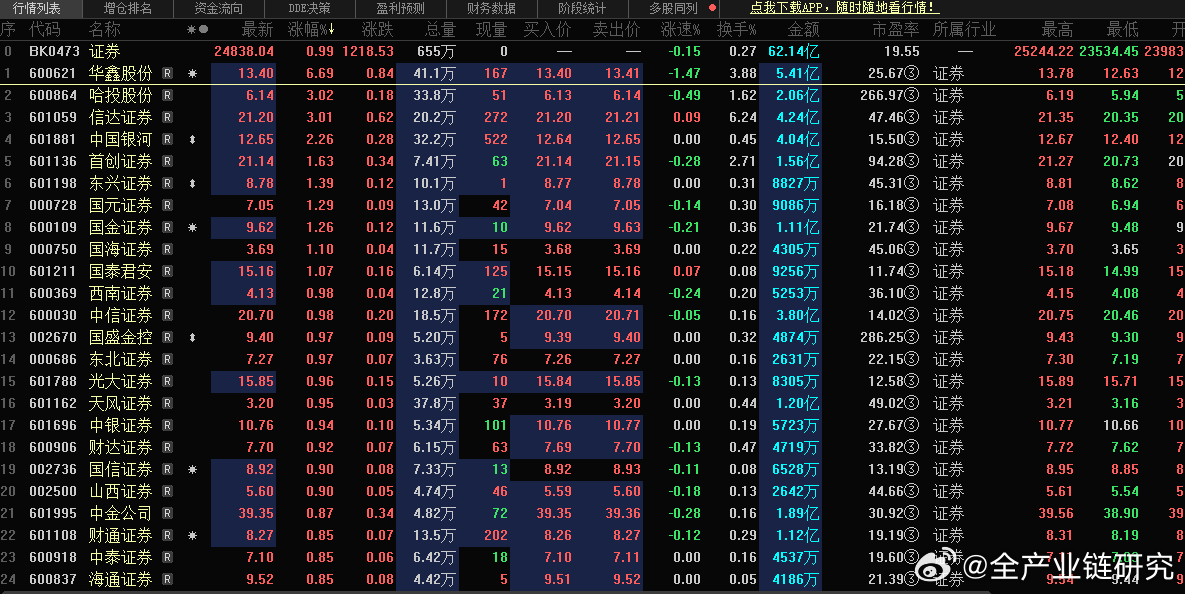Click 华鑫股份 amount value 5.41亿

[797, 73]
